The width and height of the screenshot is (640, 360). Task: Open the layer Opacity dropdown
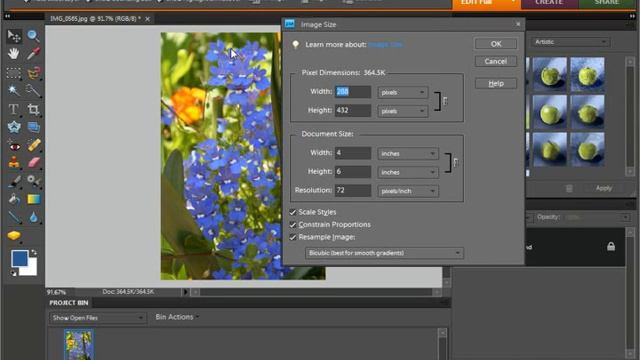[626, 217]
